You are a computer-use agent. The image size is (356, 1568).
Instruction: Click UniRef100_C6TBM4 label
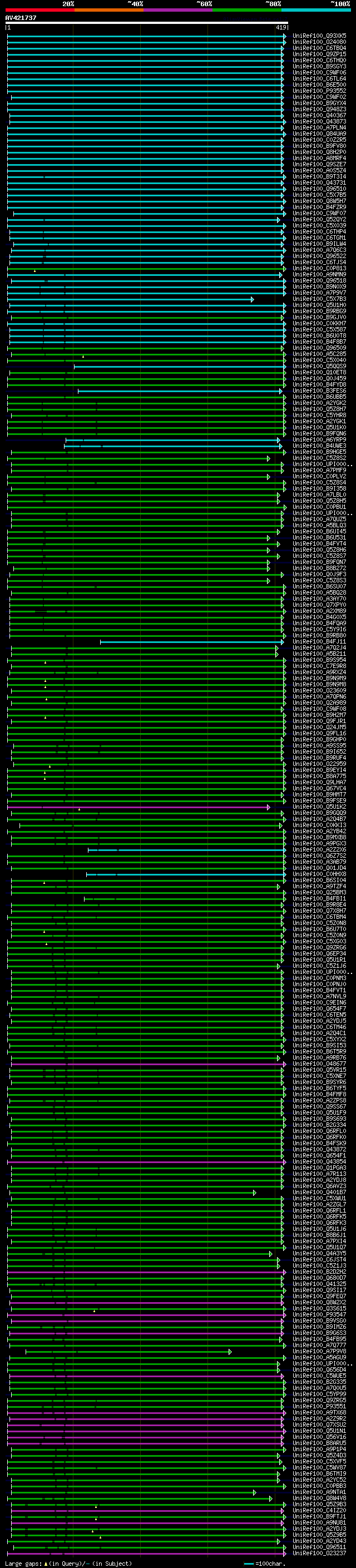pyautogui.click(x=319, y=917)
